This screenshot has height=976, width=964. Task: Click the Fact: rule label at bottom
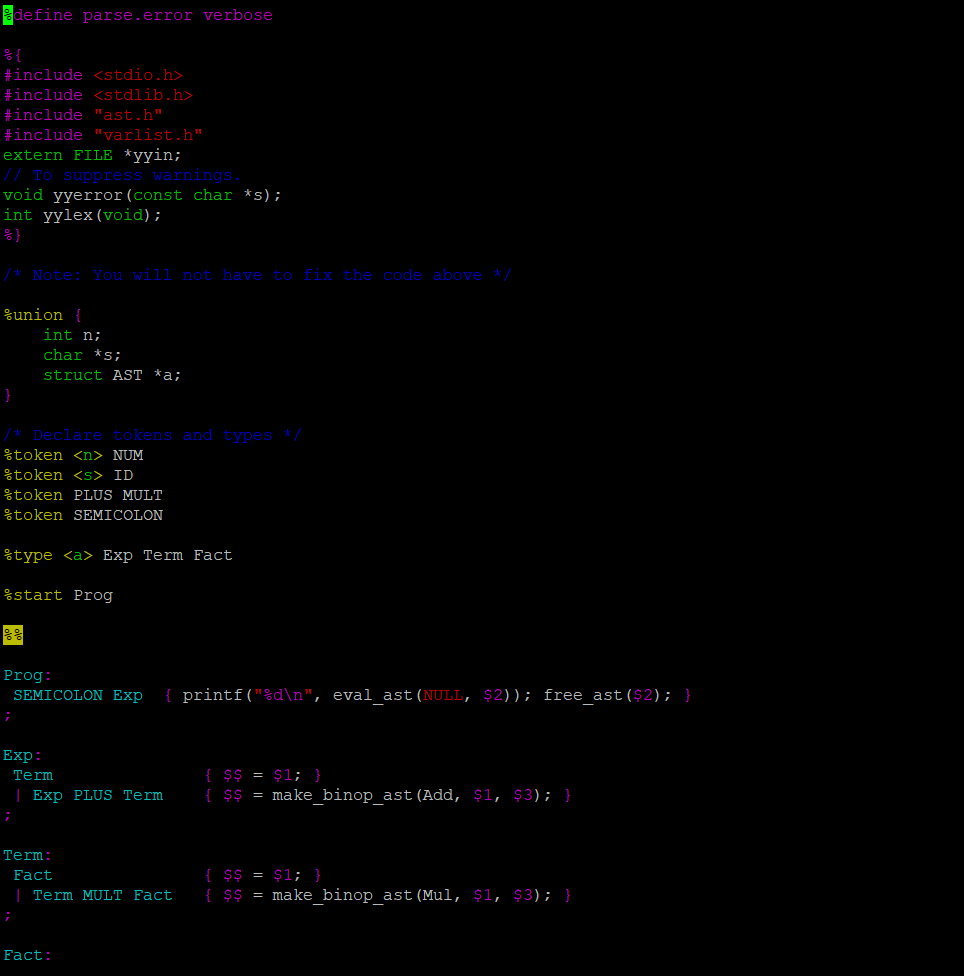[27, 955]
